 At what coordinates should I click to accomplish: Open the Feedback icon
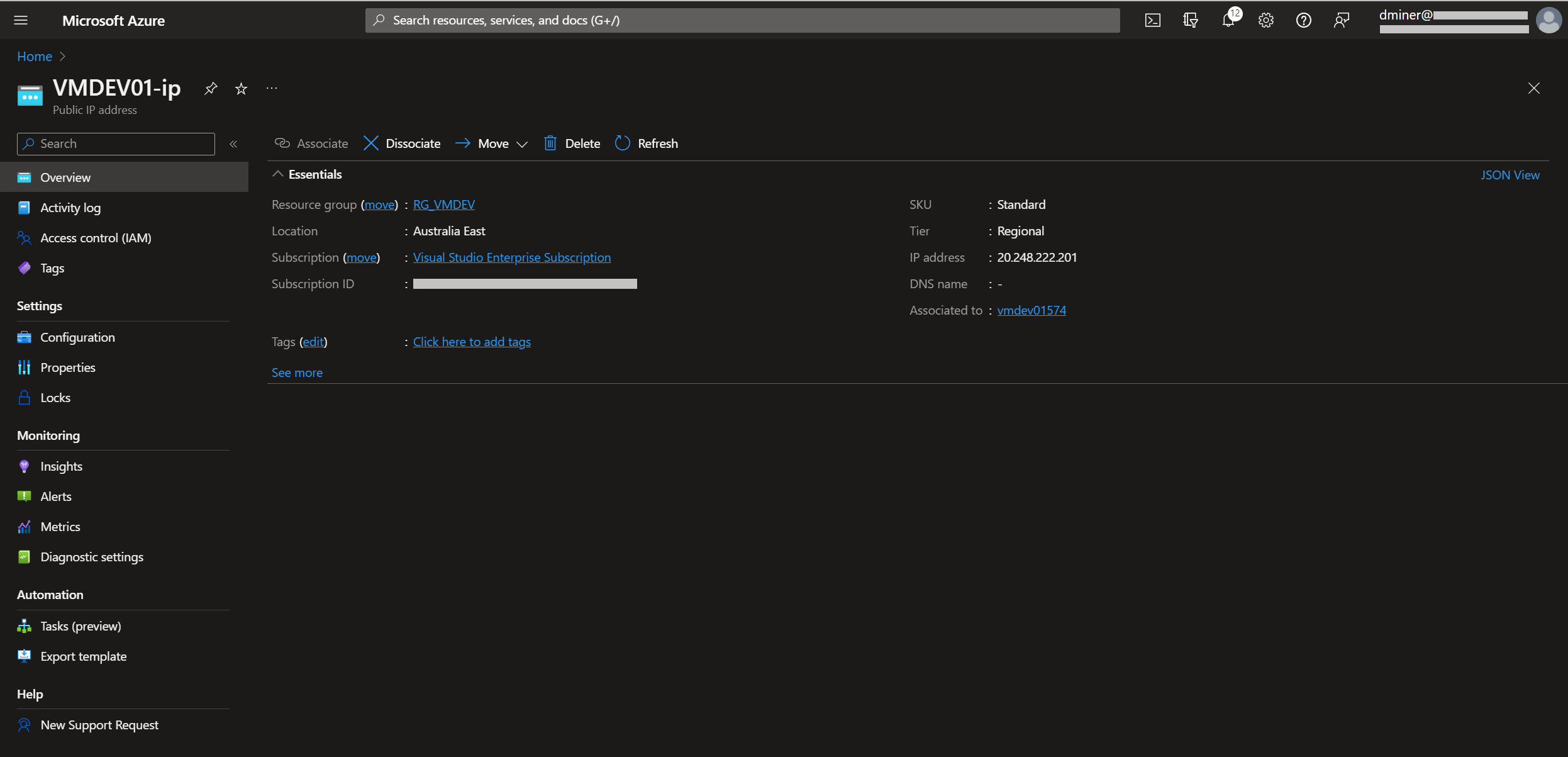click(x=1342, y=20)
